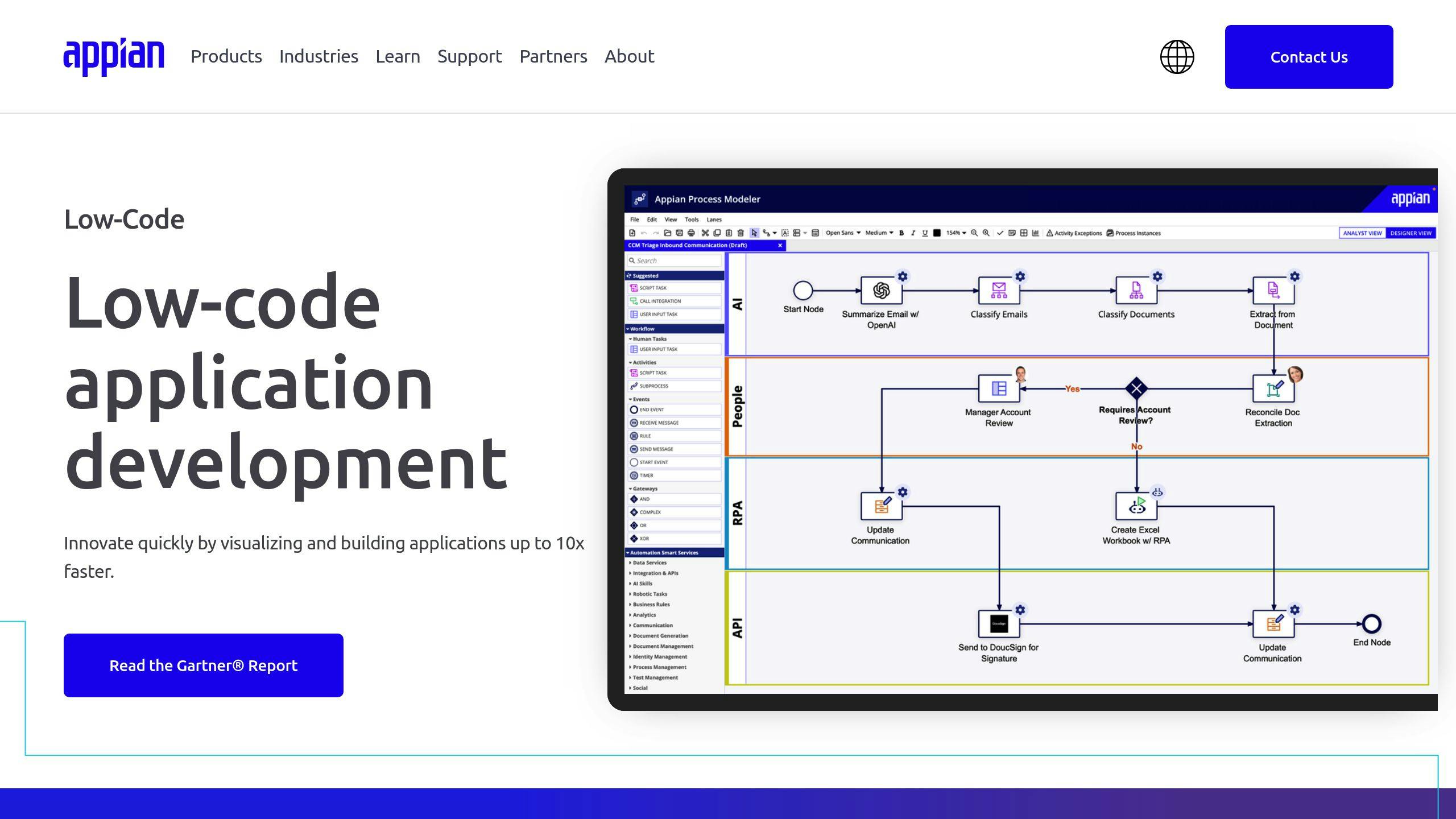This screenshot has width=1456, height=819.
Task: Click the Paste clipboard icon
Action: pyautogui.click(x=729, y=233)
